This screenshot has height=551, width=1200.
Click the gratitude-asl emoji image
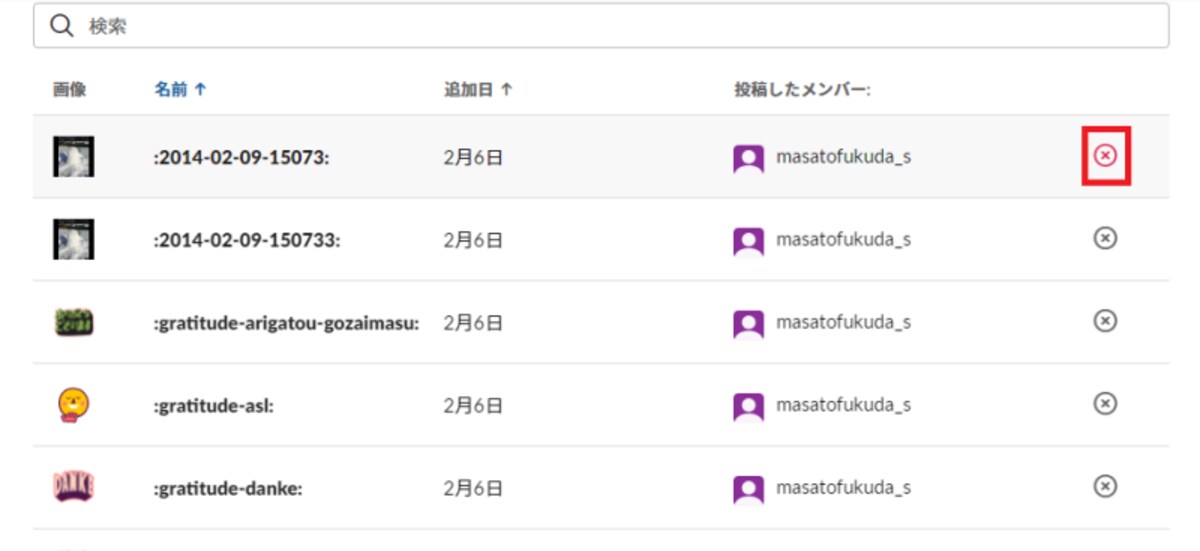pyautogui.click(x=74, y=404)
